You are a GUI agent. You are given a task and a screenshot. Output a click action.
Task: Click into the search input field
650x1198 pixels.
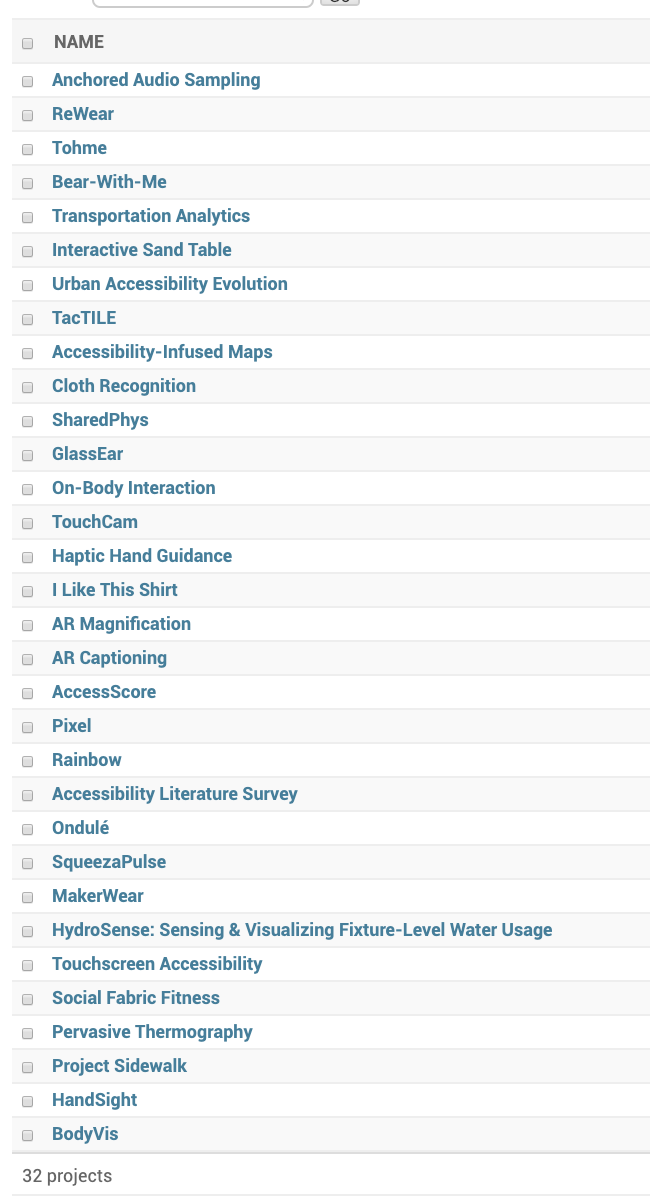(x=203, y=3)
